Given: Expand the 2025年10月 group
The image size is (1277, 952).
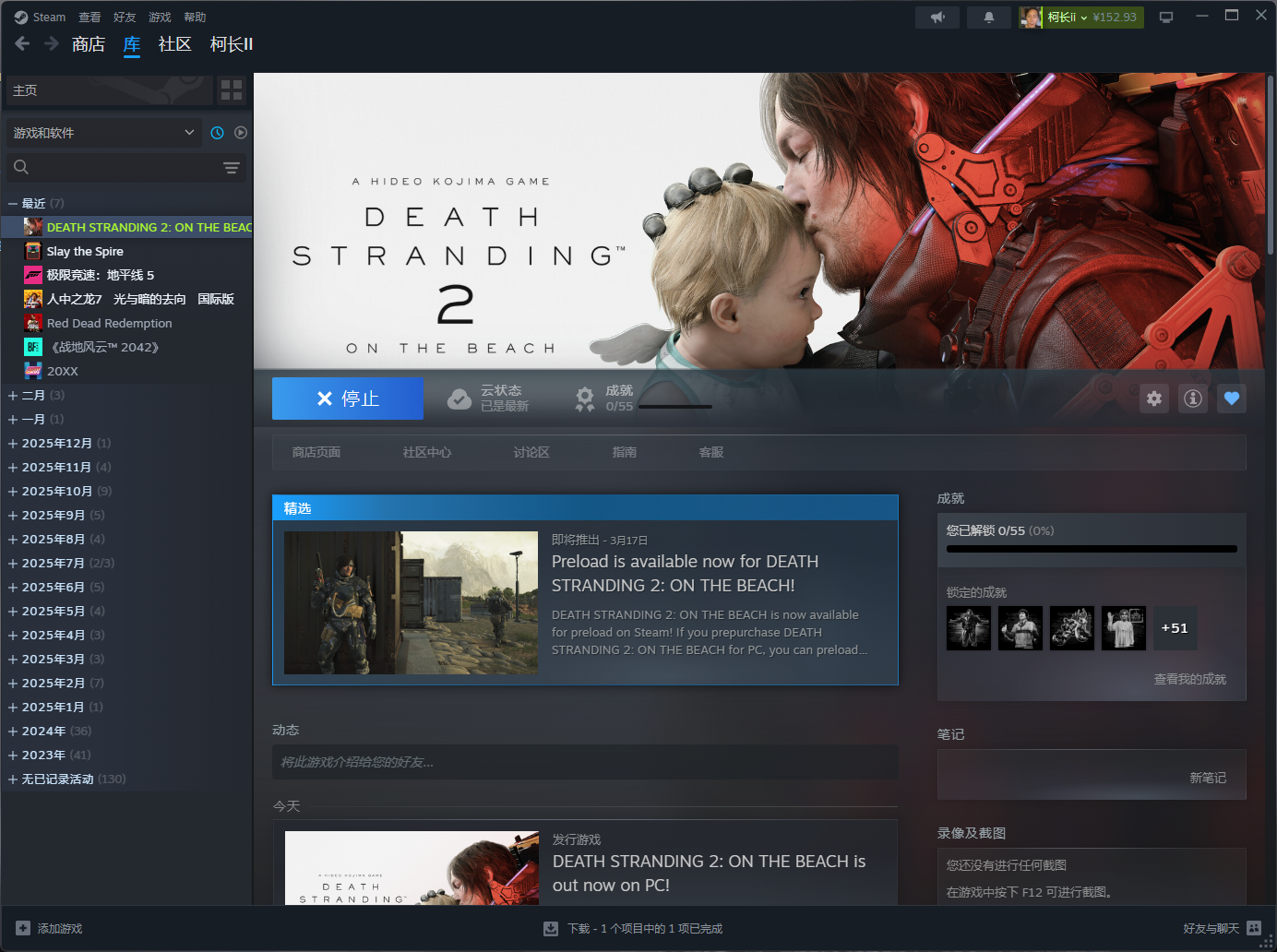Looking at the screenshot, I should [13, 492].
